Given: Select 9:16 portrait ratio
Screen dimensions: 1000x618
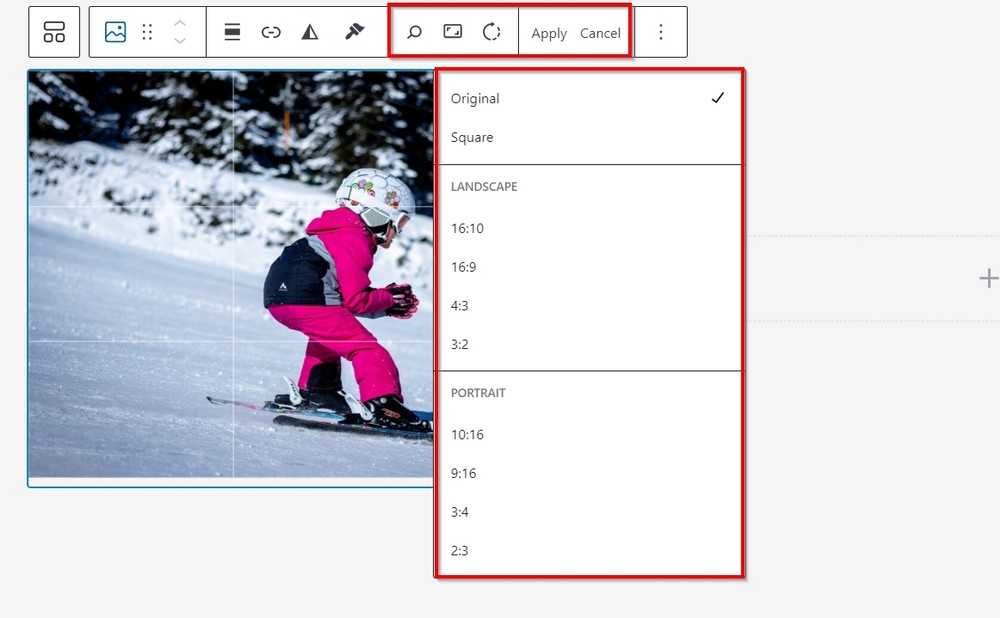Looking at the screenshot, I should [463, 473].
